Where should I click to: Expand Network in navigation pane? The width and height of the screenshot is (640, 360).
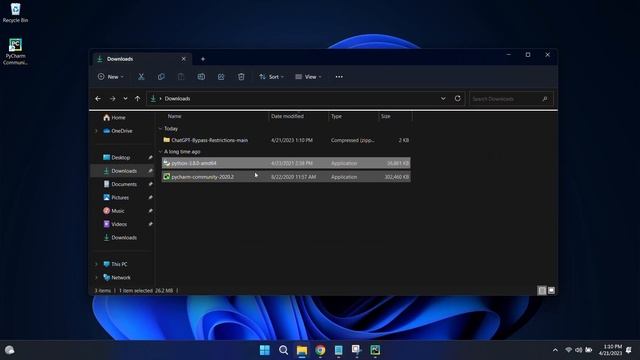[96, 278]
